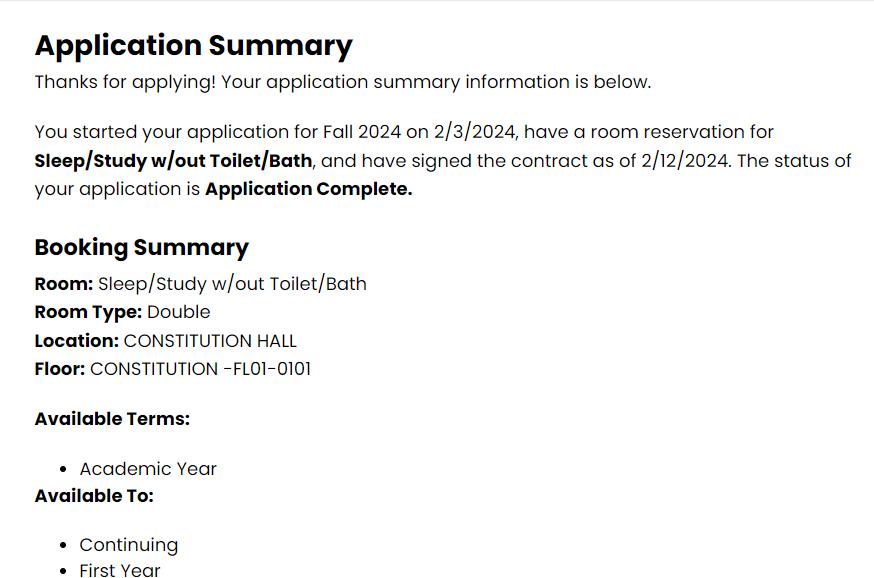The height and width of the screenshot is (578, 874).
Task: Click the Booking Summary heading
Action: (x=142, y=248)
